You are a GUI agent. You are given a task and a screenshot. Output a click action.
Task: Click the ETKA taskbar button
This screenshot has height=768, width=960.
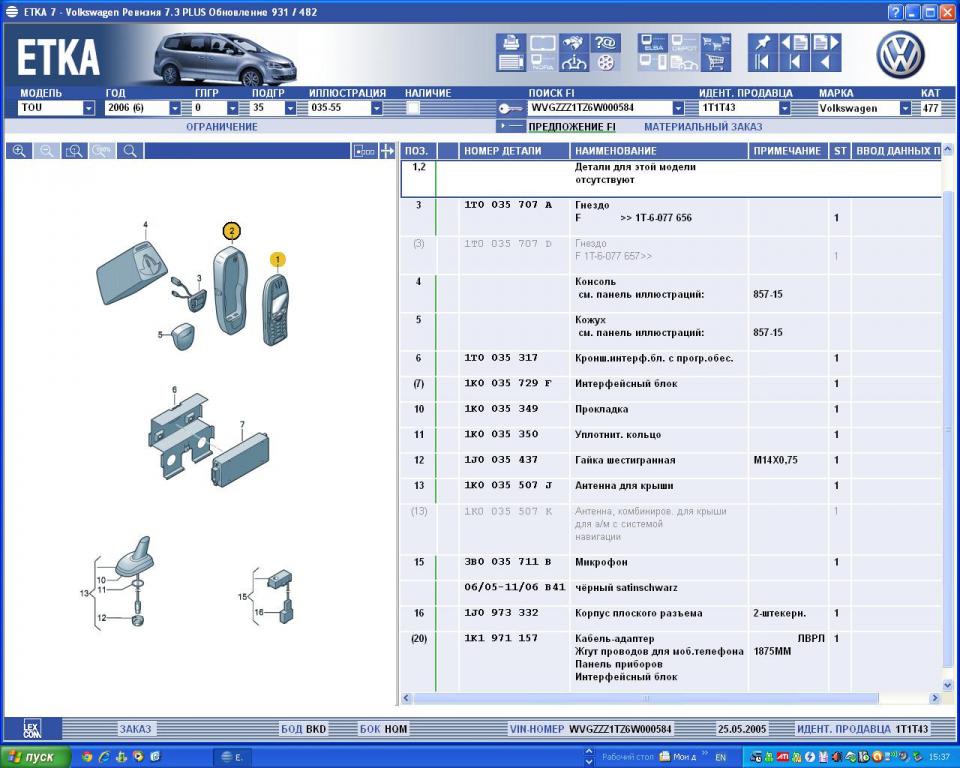click(232, 757)
